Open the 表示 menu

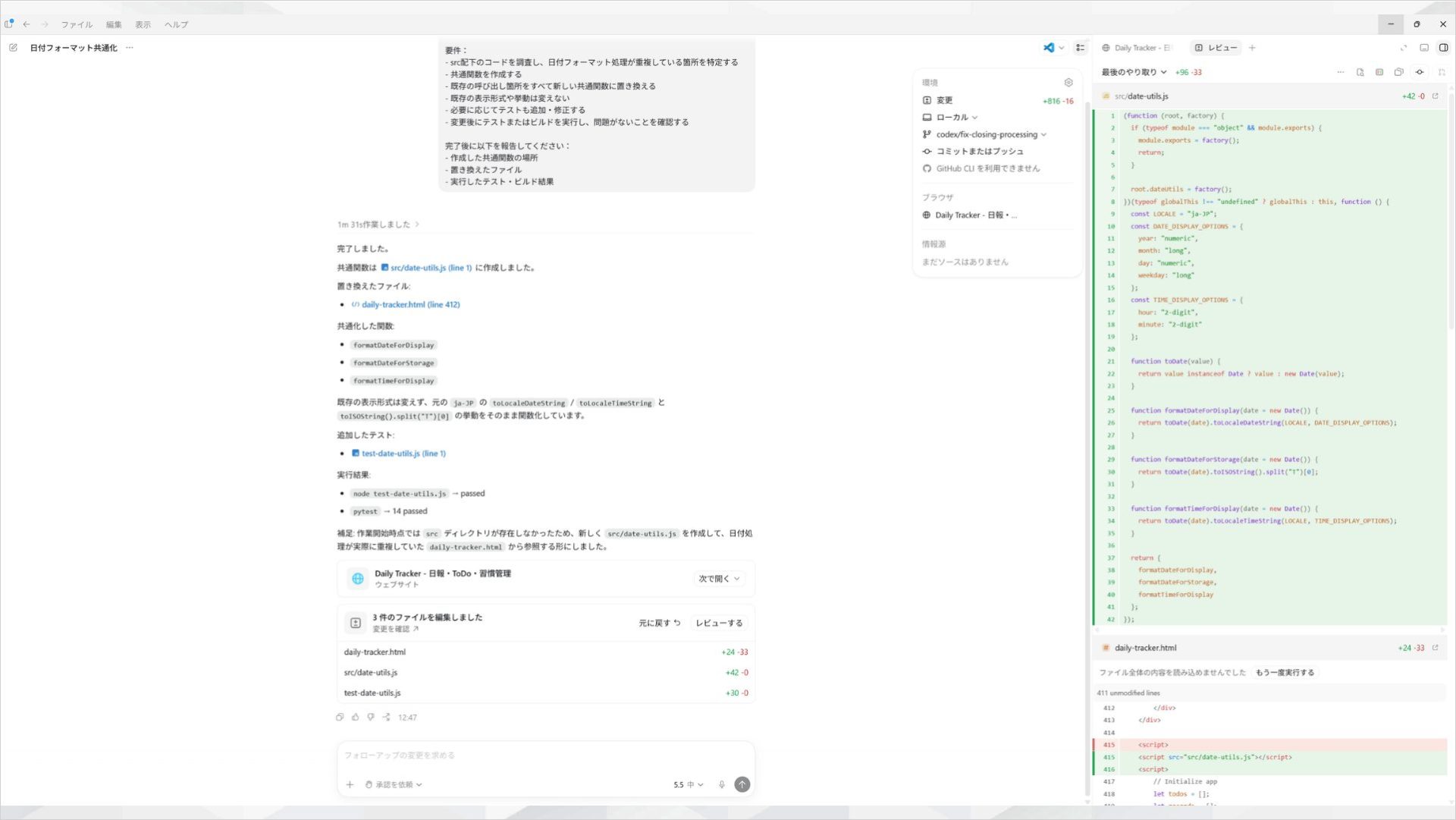(x=143, y=24)
